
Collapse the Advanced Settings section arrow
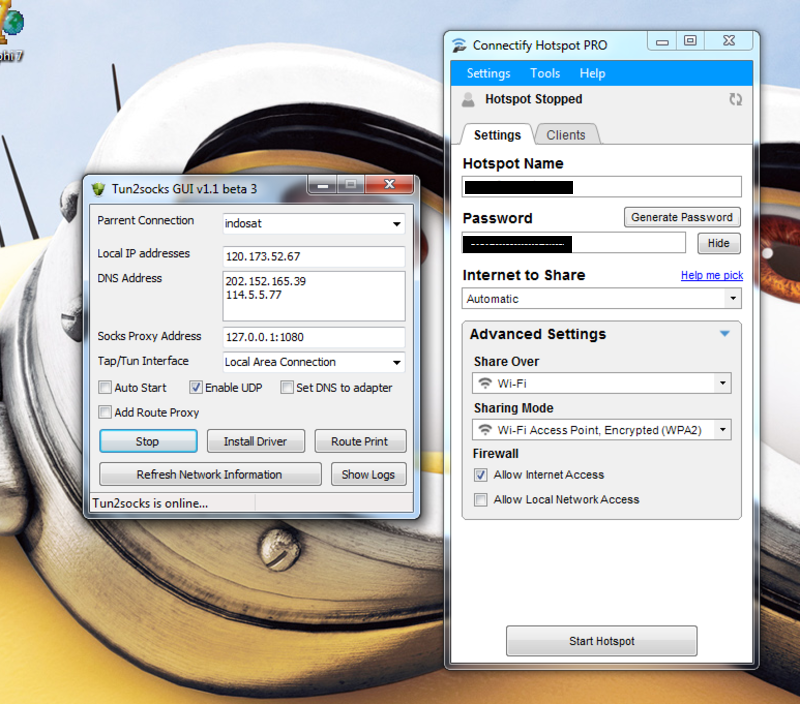724,334
